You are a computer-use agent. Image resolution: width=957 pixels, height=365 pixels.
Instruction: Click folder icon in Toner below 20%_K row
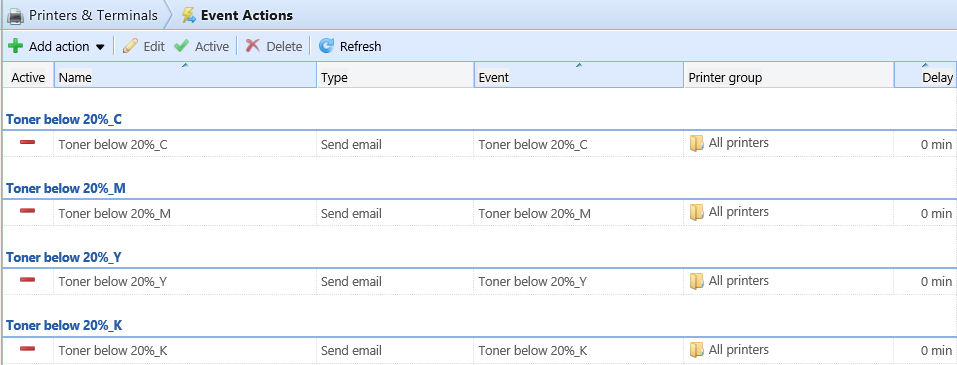click(696, 350)
